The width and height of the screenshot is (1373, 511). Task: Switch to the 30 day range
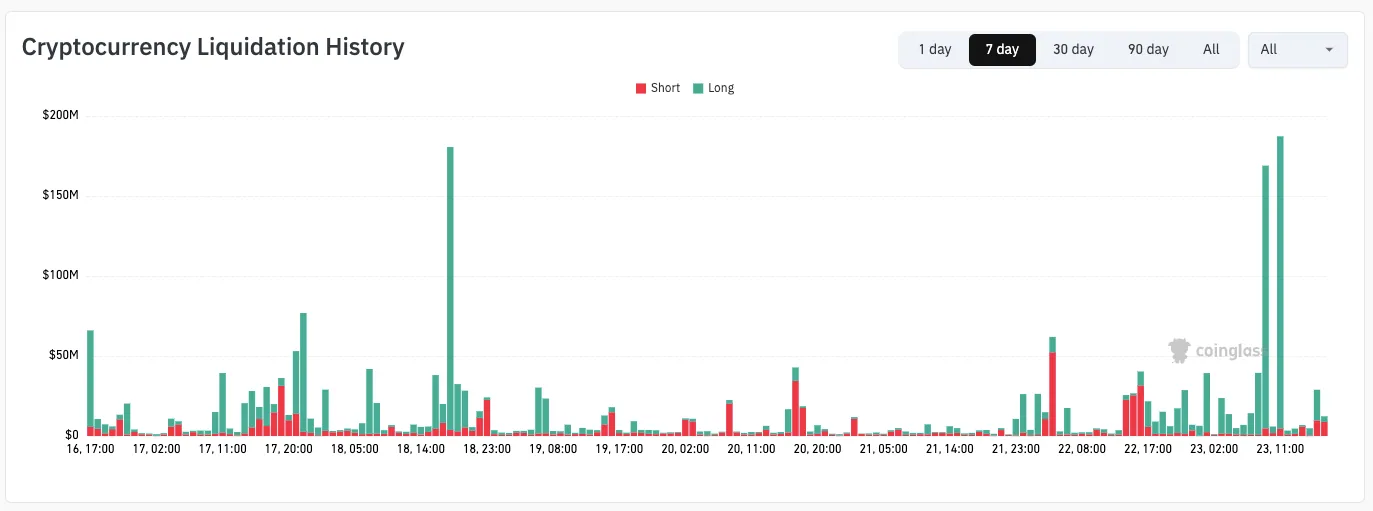(1073, 49)
